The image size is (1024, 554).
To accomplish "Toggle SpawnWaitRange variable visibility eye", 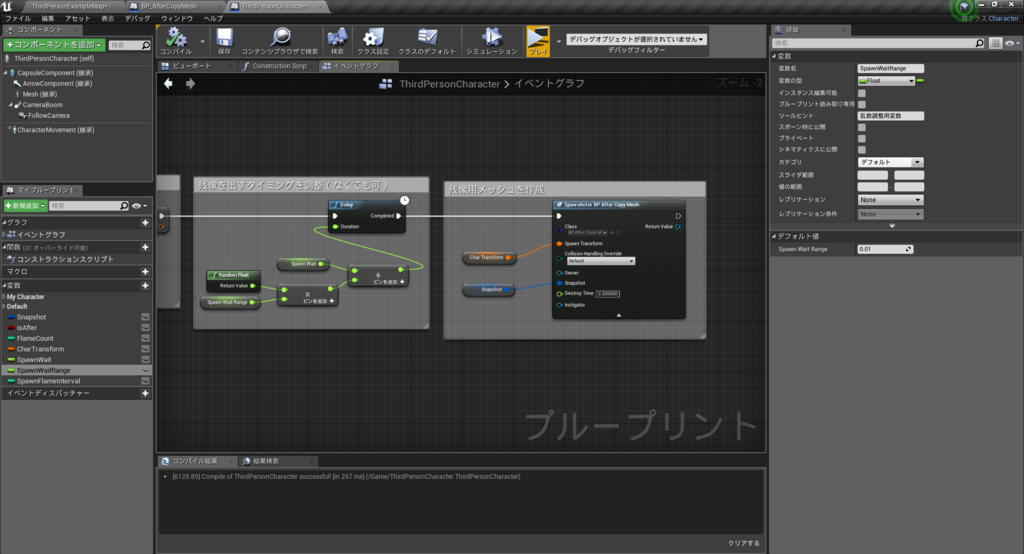I will (146, 370).
